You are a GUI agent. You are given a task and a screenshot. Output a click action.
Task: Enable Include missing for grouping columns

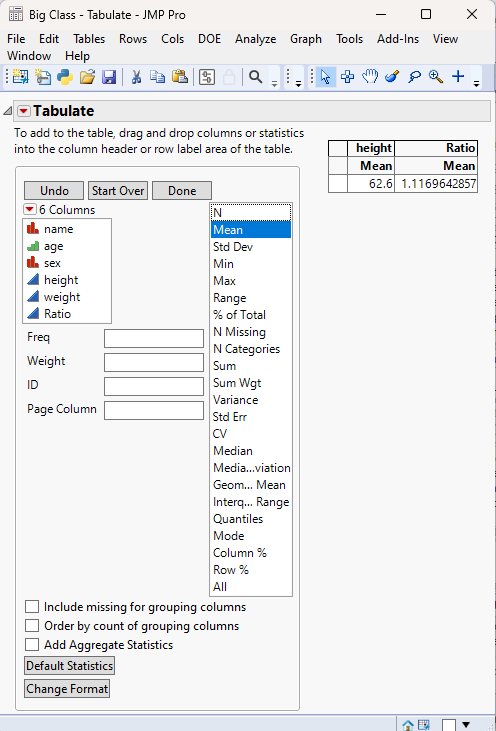32,607
